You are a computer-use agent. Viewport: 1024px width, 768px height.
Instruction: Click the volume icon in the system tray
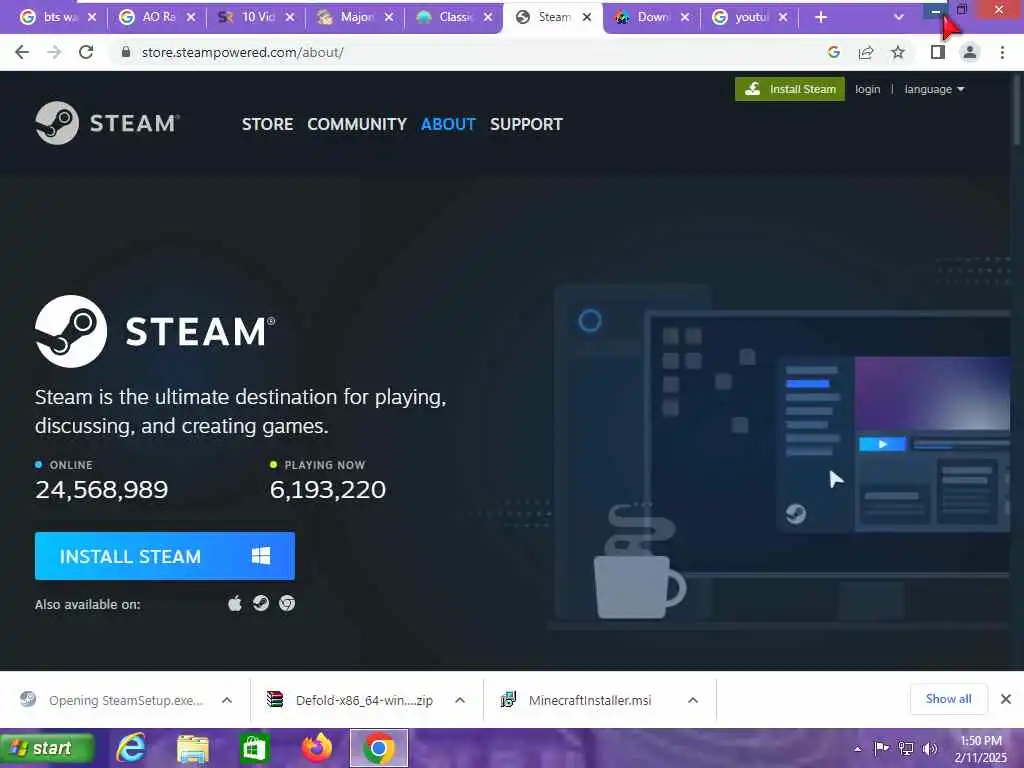point(930,748)
